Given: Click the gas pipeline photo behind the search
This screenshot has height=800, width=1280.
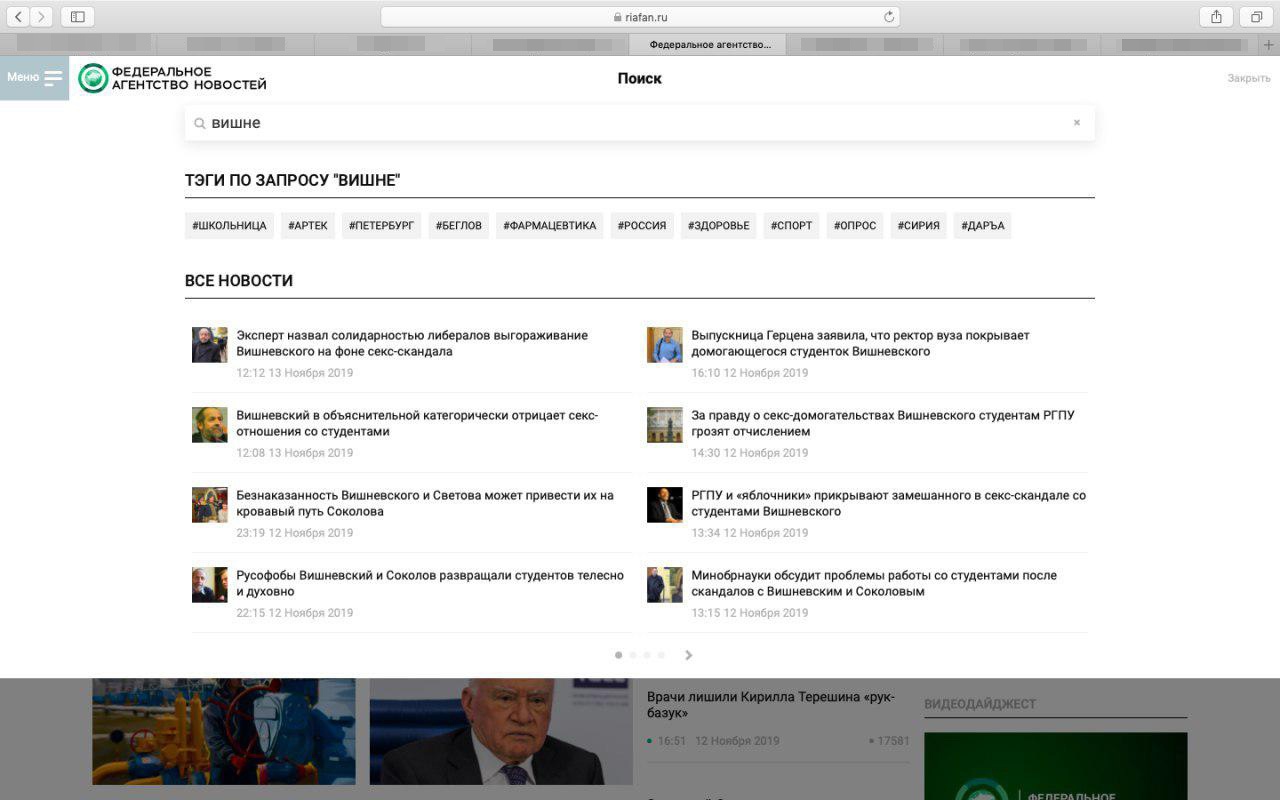Looking at the screenshot, I should click(224, 731).
